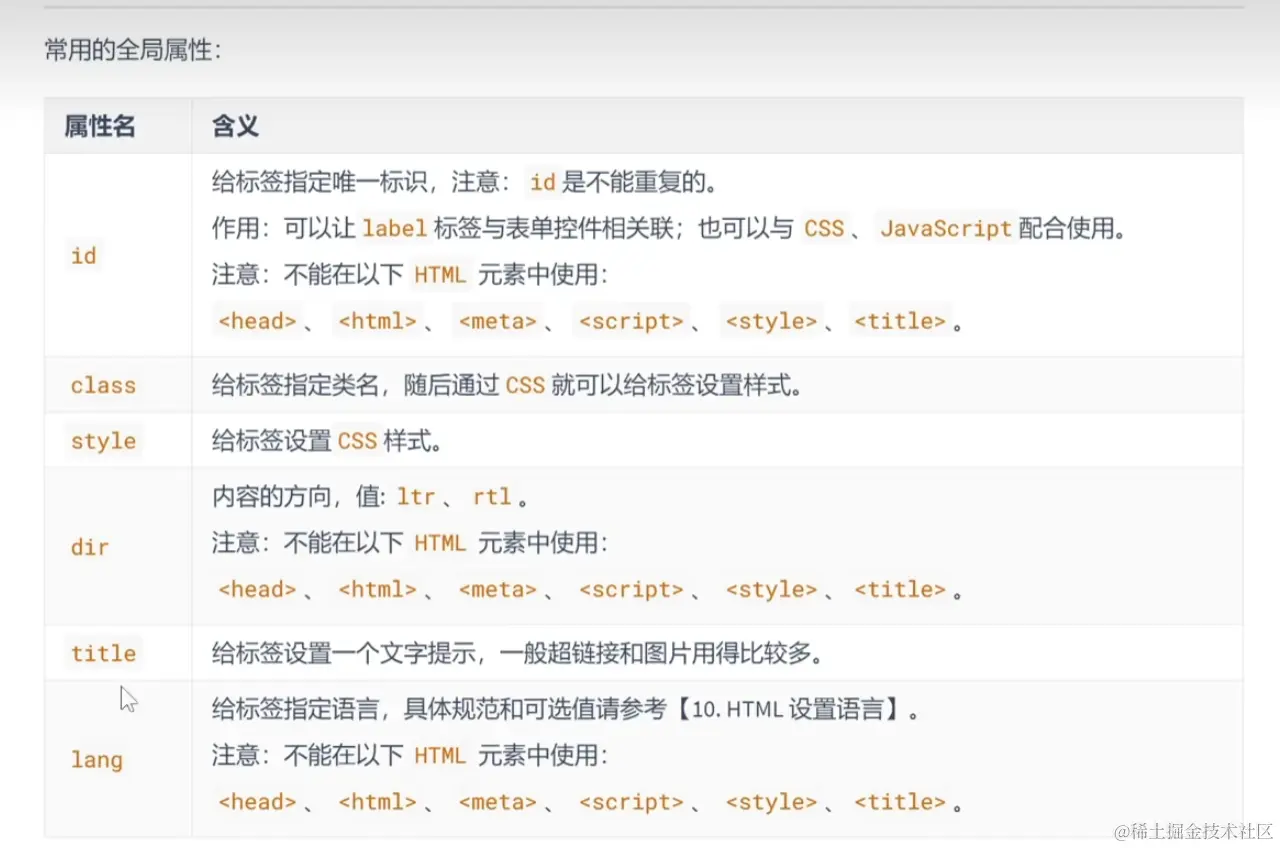Viewport: 1280px width, 848px height.
Task: Click the '<meta>' tag in dir row
Action: pos(498,589)
